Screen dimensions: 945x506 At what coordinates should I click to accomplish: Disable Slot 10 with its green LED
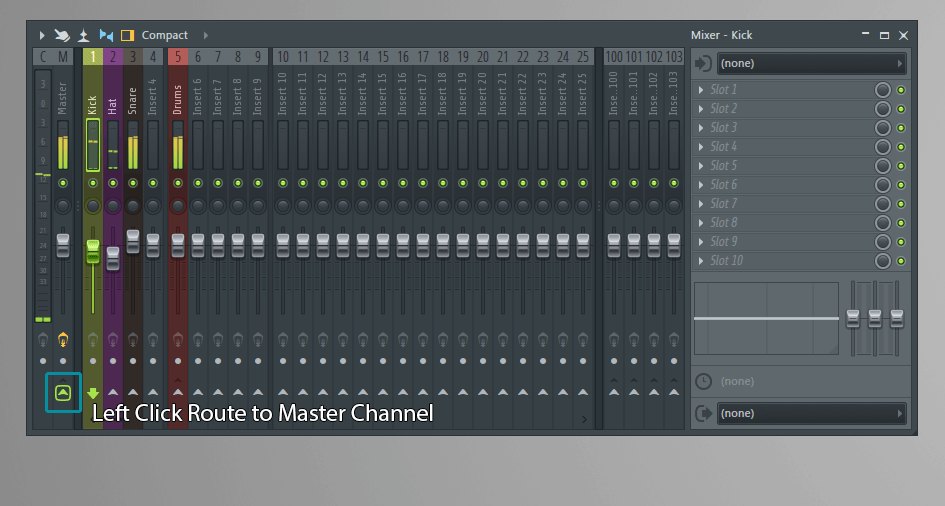point(901,261)
